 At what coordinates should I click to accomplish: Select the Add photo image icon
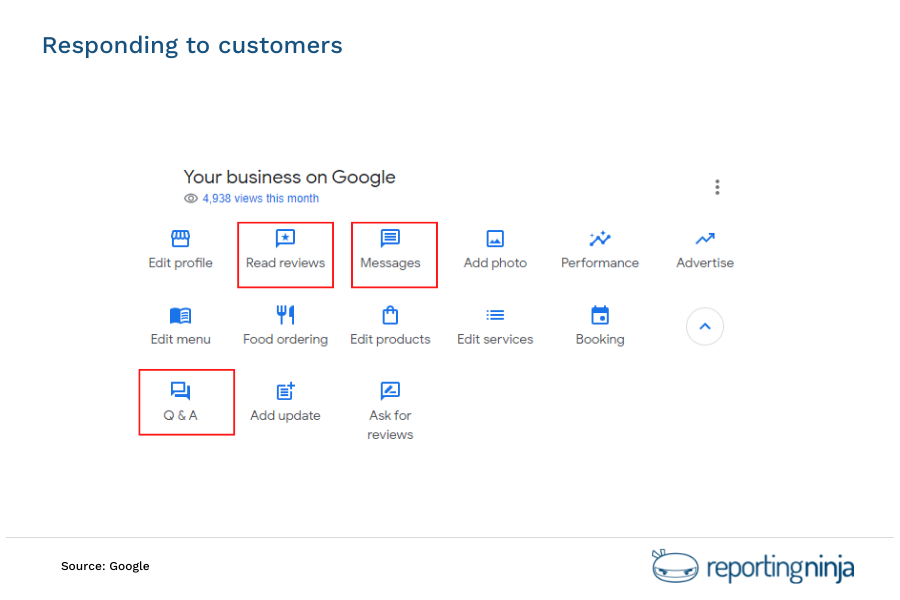495,238
